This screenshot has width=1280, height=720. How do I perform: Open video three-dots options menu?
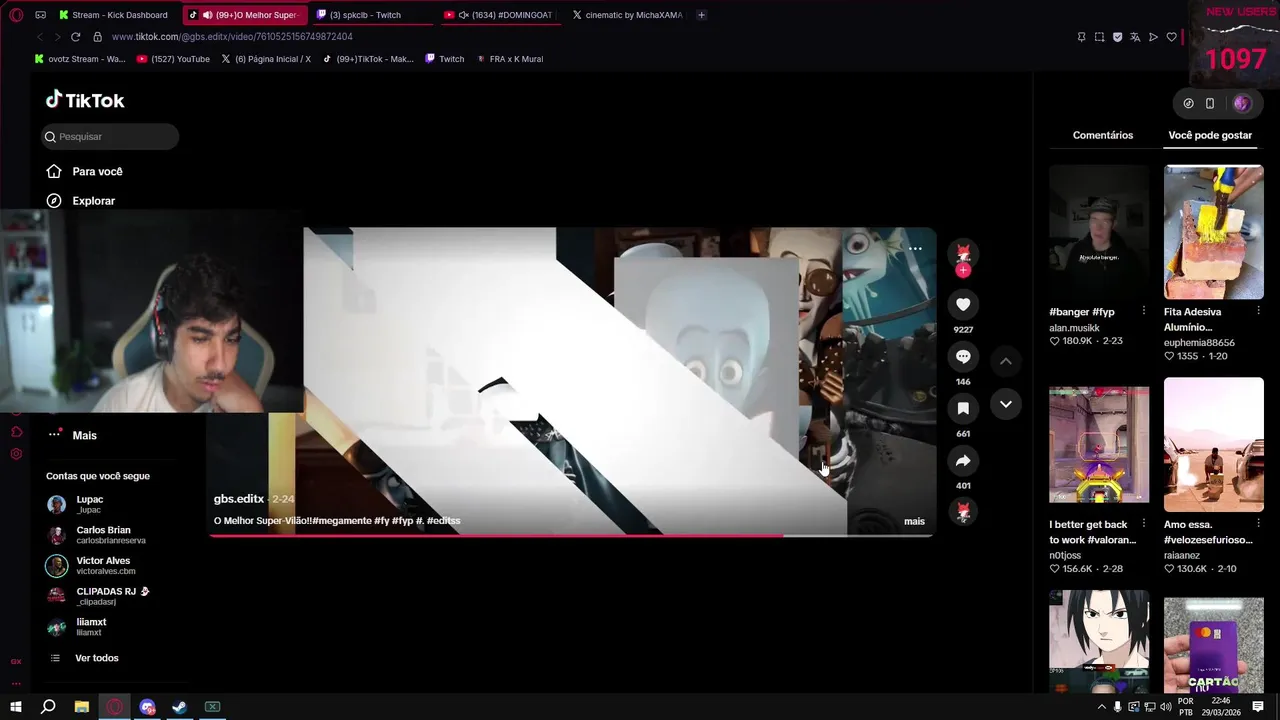(x=915, y=249)
